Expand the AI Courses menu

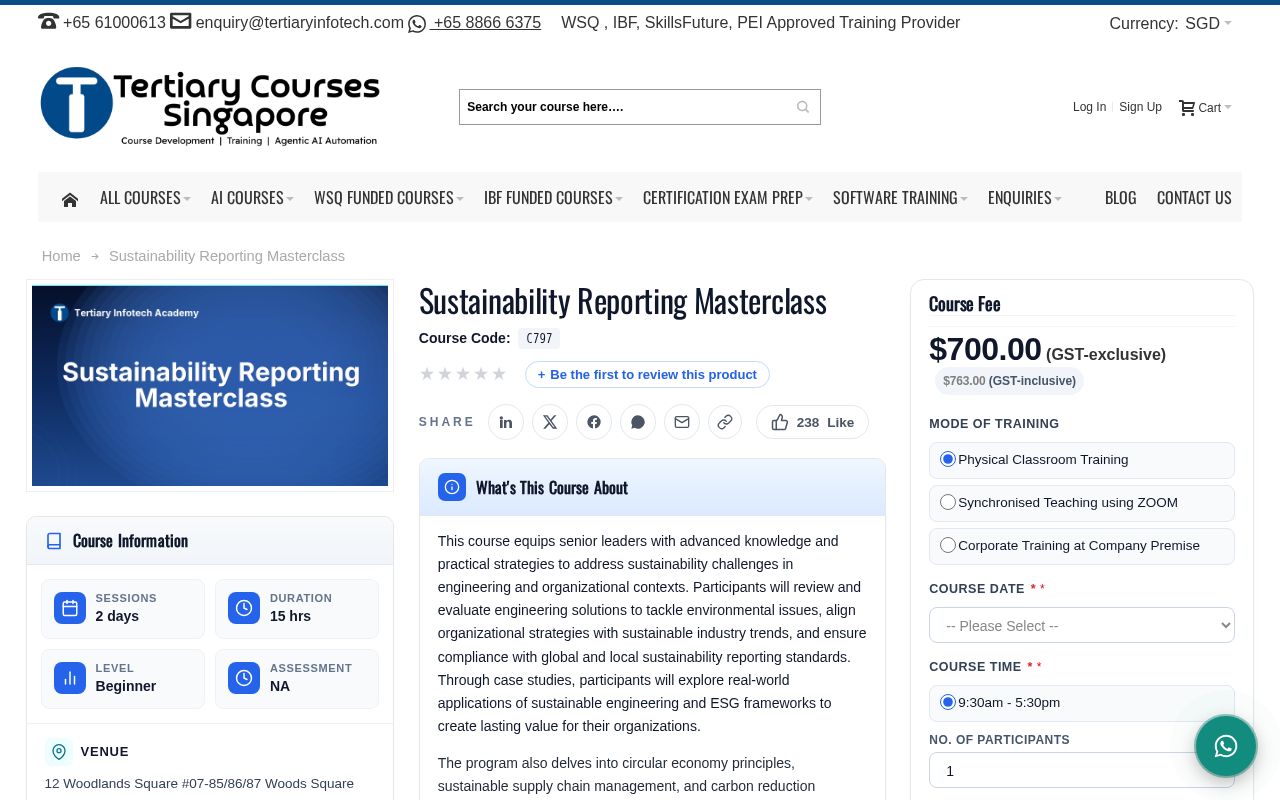tap(252, 198)
